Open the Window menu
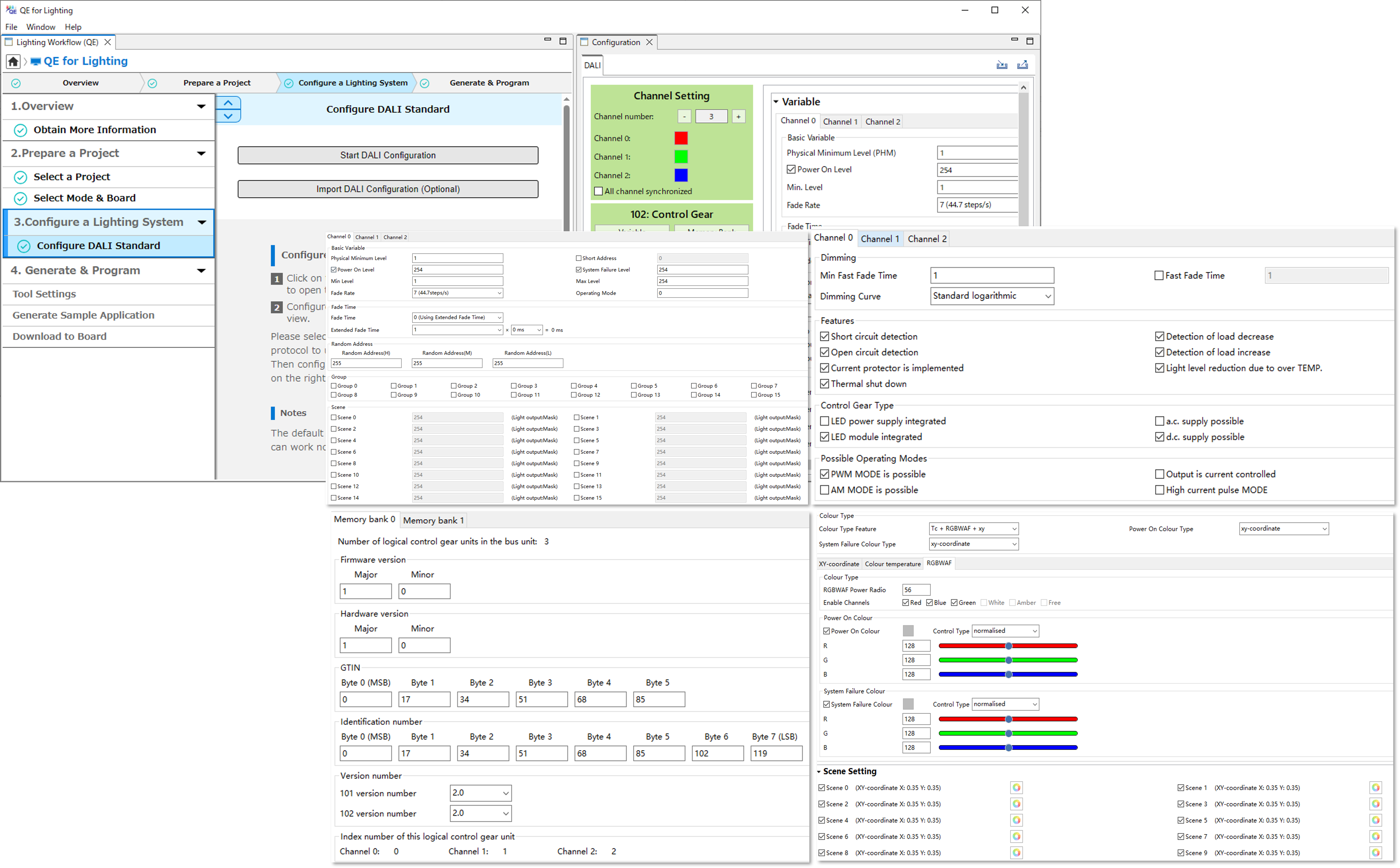The width and height of the screenshot is (1400, 868). (x=41, y=27)
